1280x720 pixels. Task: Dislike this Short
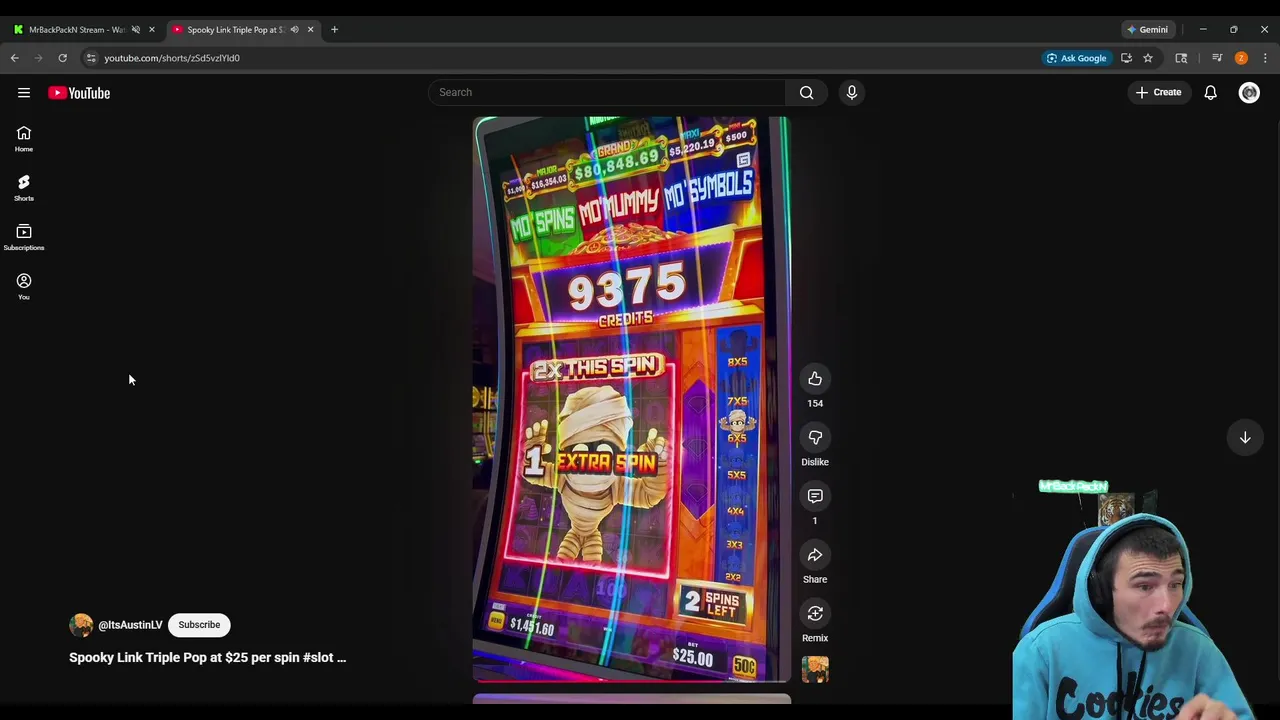pyautogui.click(x=815, y=438)
